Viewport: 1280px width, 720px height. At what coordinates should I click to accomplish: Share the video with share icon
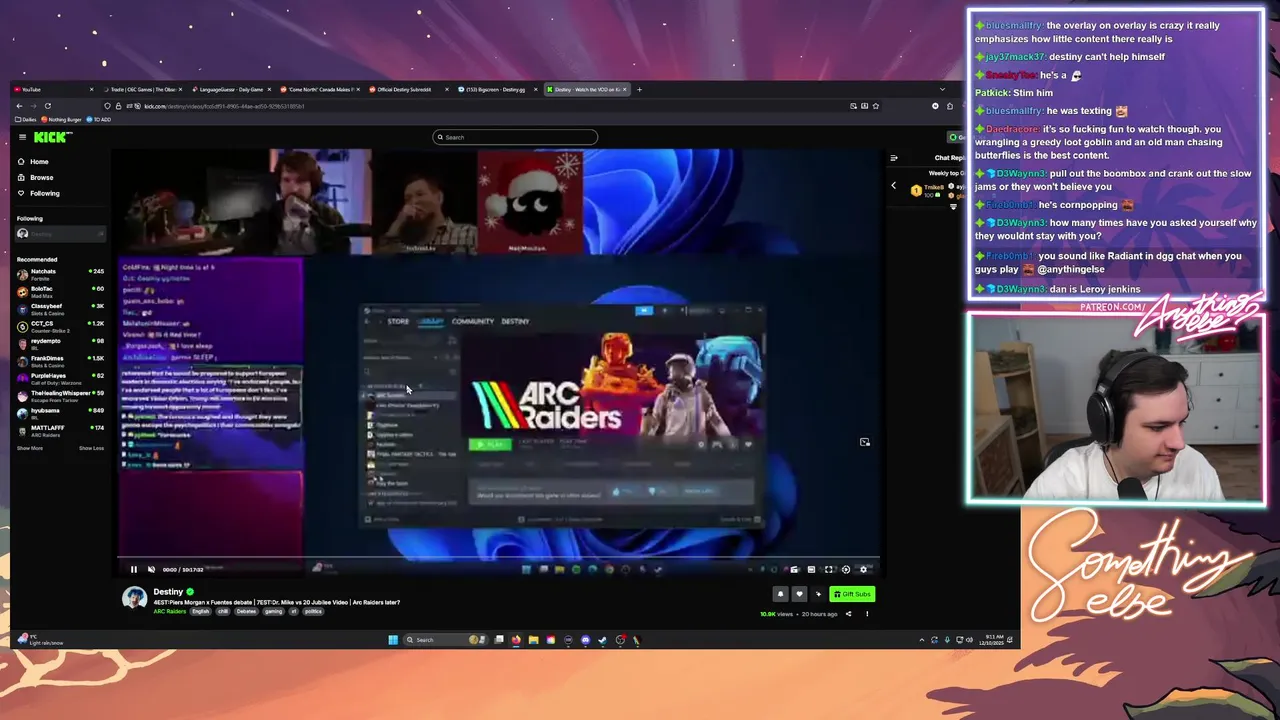click(848, 614)
